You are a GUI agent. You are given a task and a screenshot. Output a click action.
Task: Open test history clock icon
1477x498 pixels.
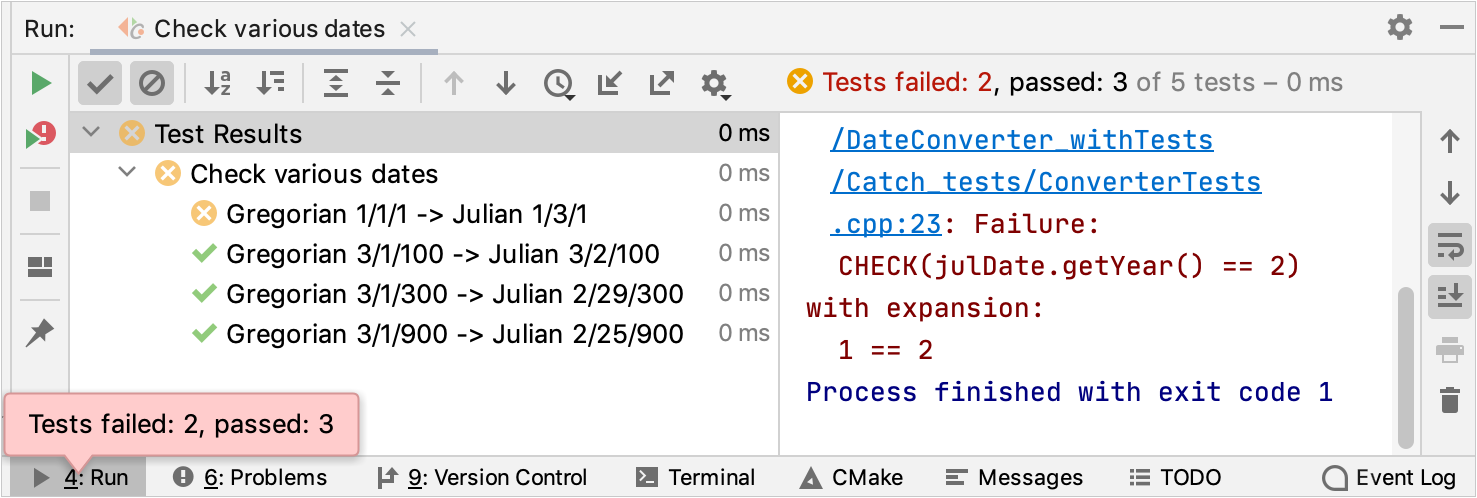click(558, 84)
